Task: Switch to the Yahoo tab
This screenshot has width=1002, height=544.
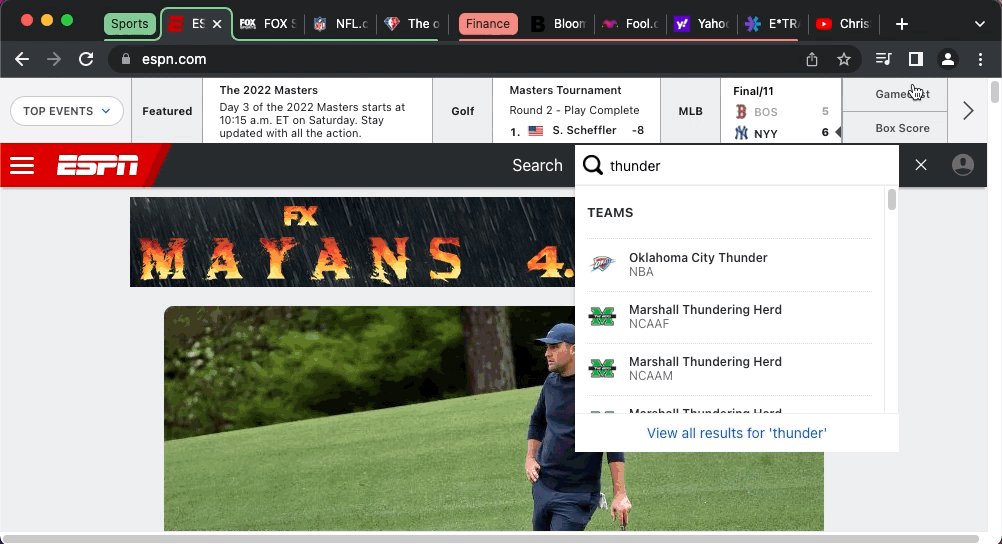Action: click(x=702, y=24)
